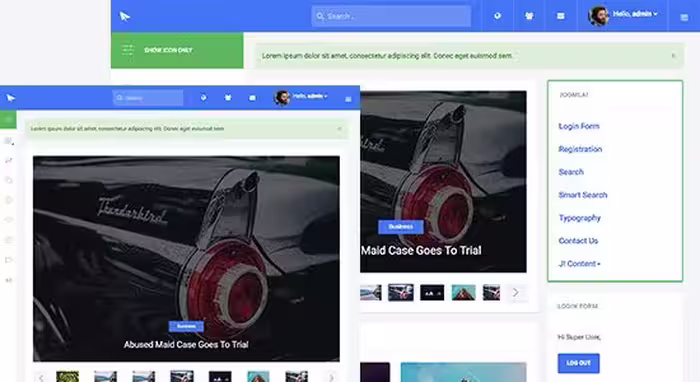This screenshot has height=382, width=700.
Task: Open the blue sky article card in back window
Action: click(463, 372)
